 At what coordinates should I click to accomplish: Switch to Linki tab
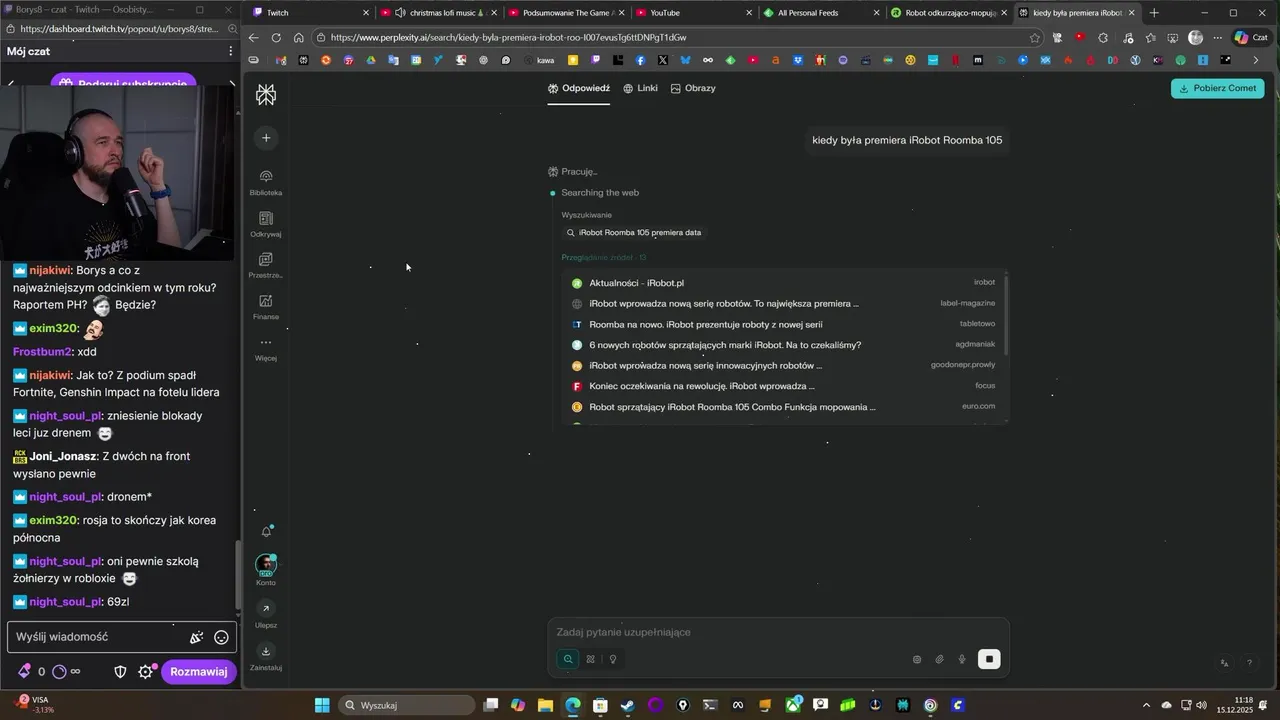pos(640,88)
